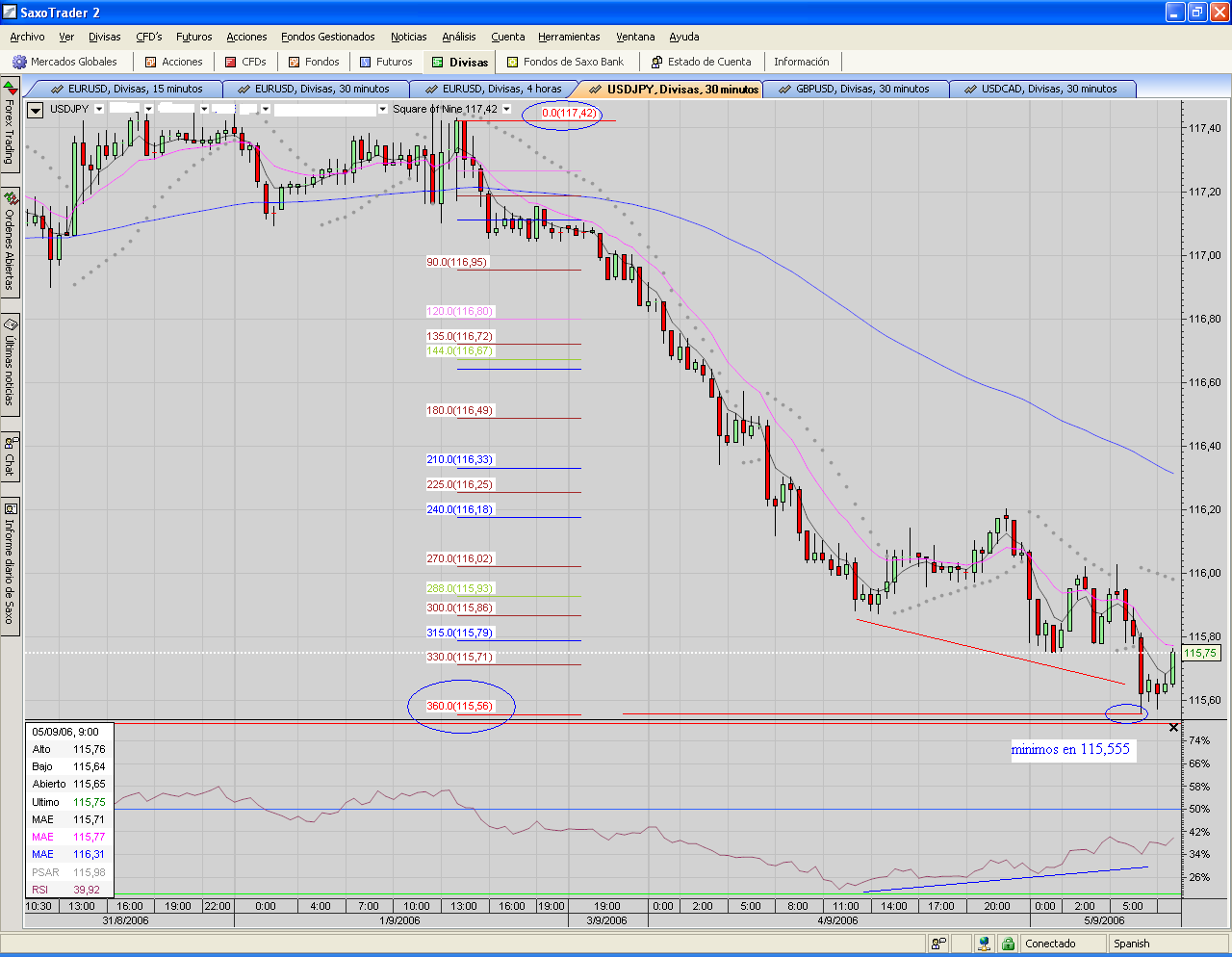The width and height of the screenshot is (1232, 957).
Task: Click the network globe status icon
Action: [984, 944]
